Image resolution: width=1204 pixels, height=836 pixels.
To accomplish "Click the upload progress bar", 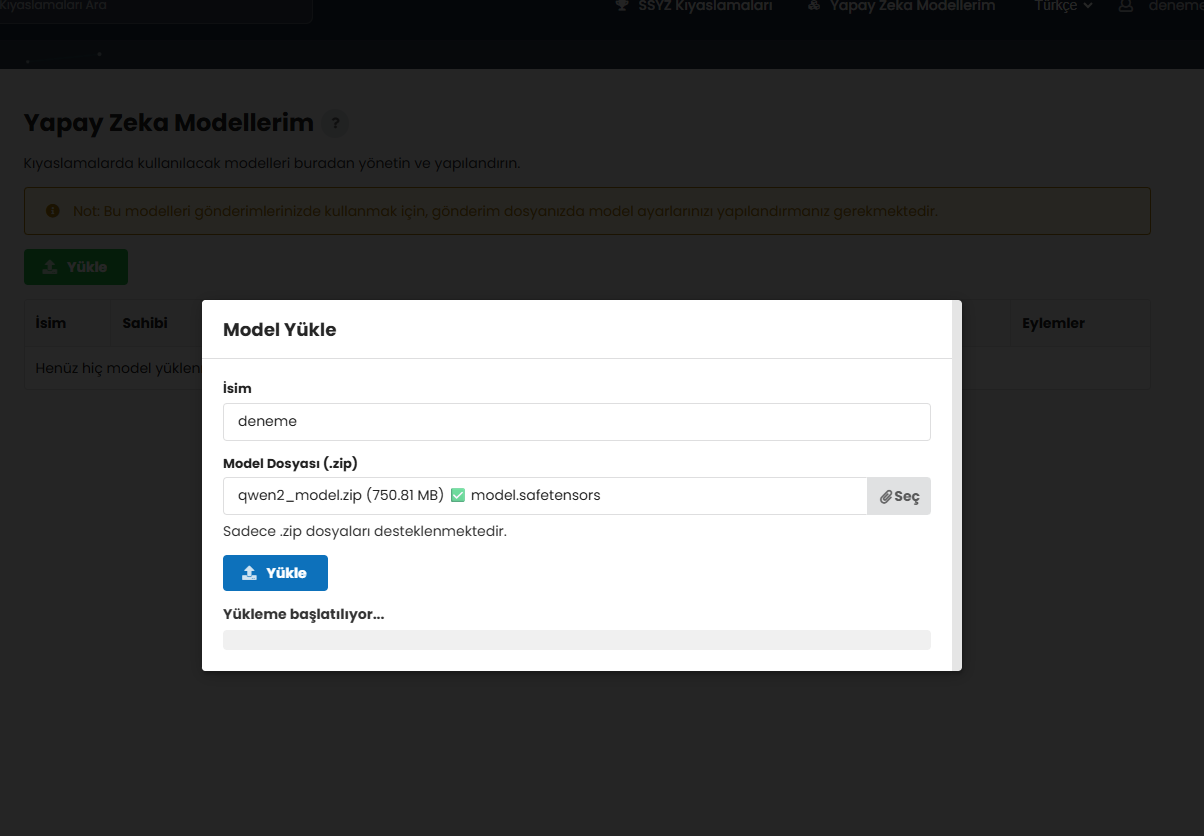I will 576,640.
